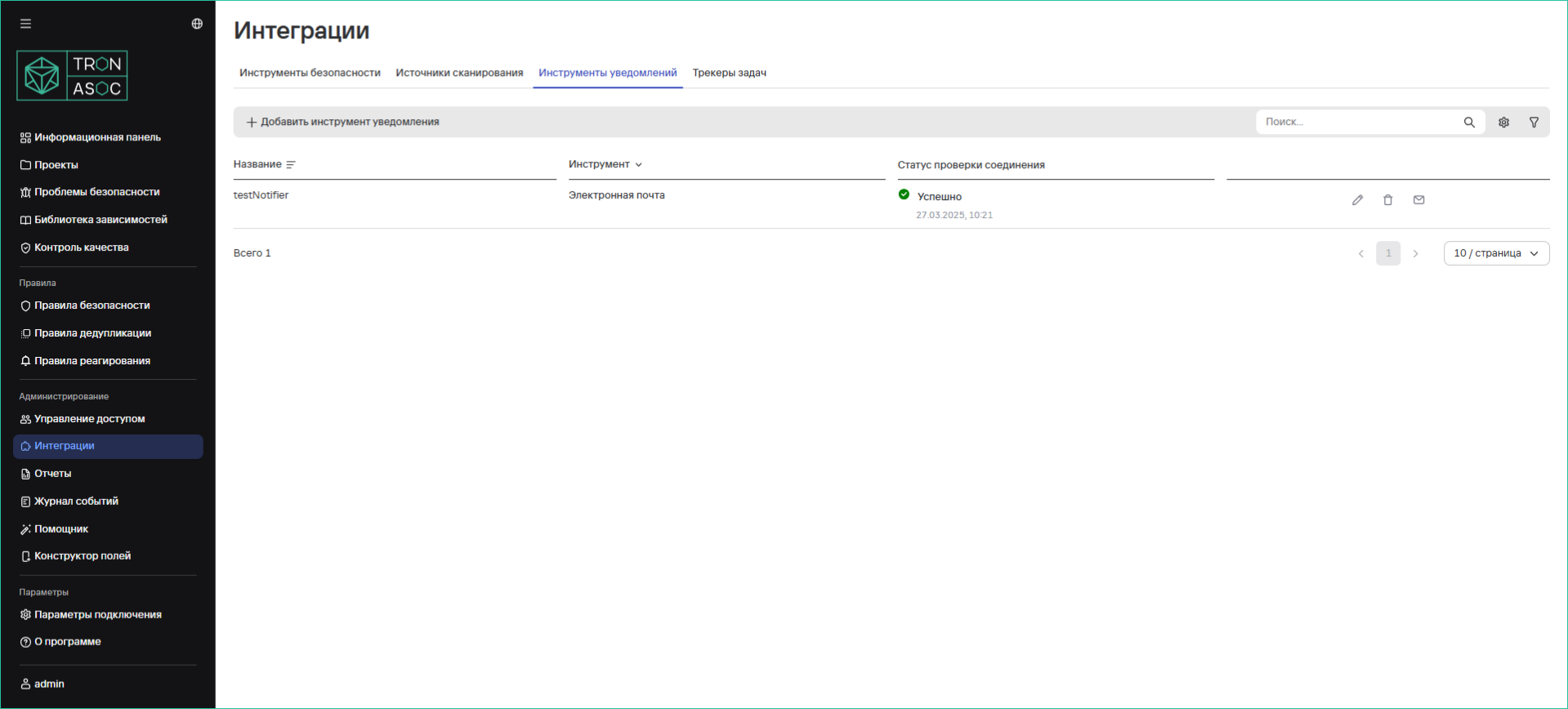Open the Источники сканирования tab
This screenshot has width=1568, height=709.
[x=459, y=73]
